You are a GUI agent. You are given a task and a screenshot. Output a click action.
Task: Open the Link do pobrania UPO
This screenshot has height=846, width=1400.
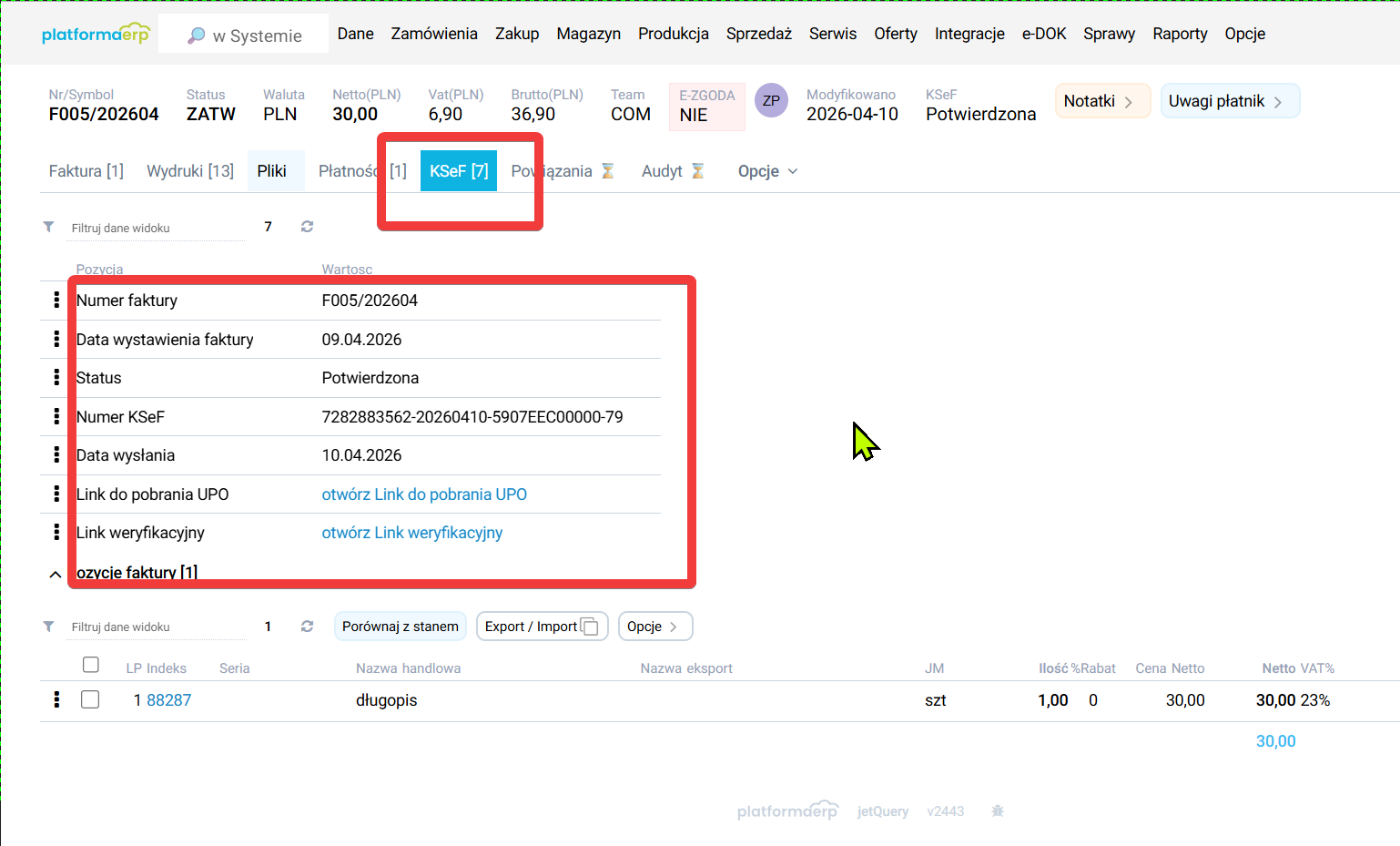point(424,494)
